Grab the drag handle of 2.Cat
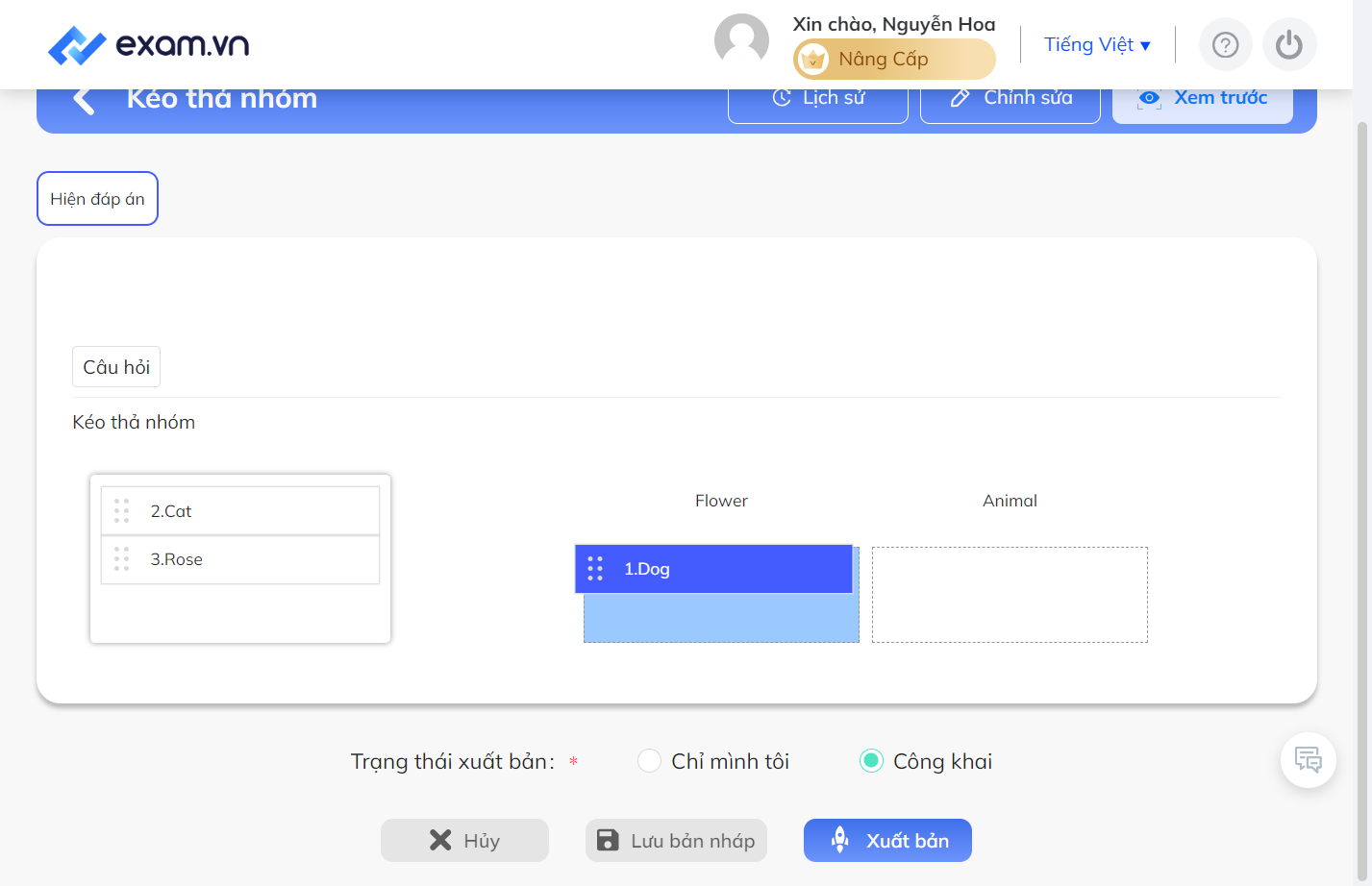Image resolution: width=1372 pixels, height=886 pixels. coord(121,511)
